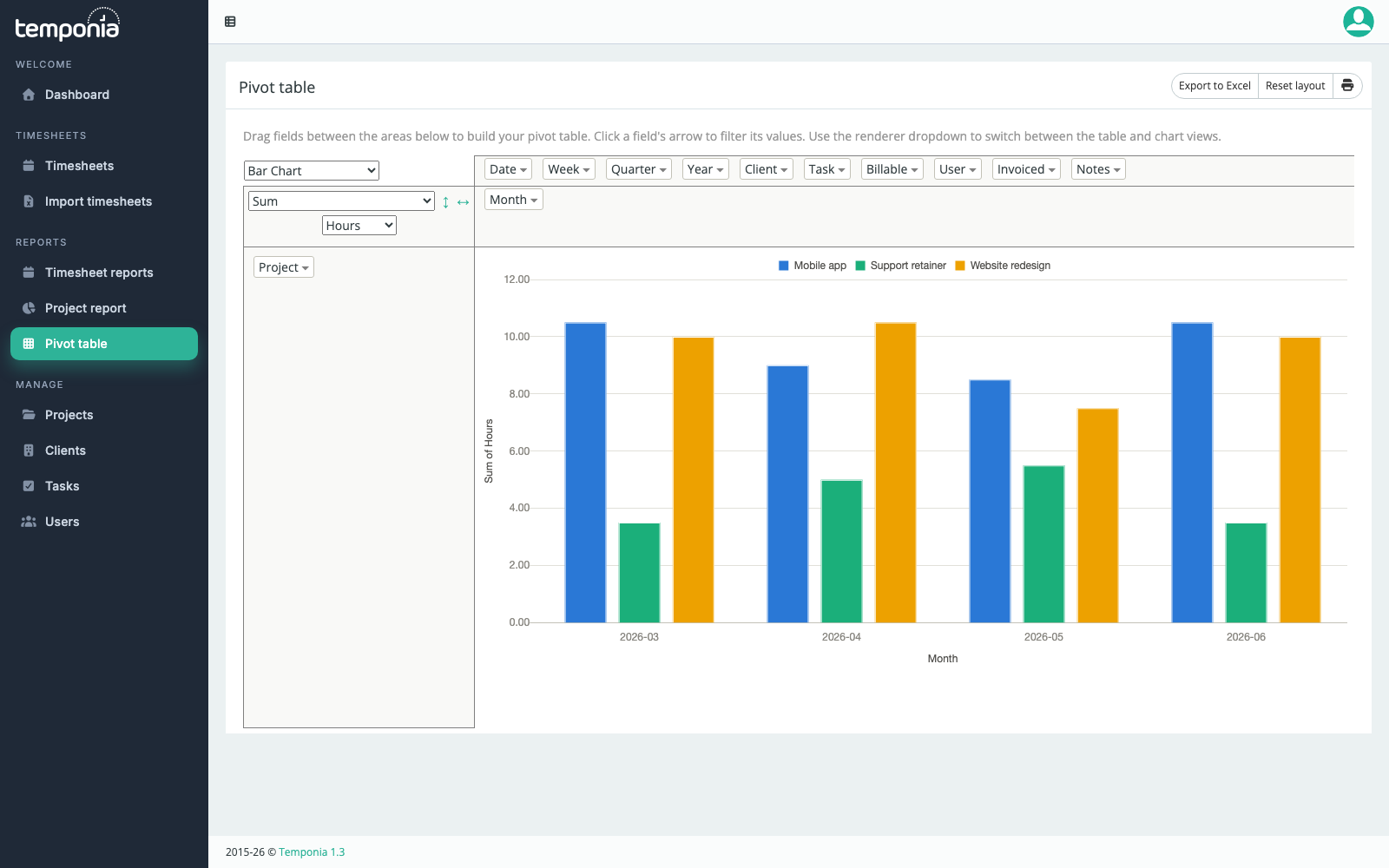Screen dimensions: 1389x868
Task: Click the Project report pie icon
Action: tap(29, 308)
